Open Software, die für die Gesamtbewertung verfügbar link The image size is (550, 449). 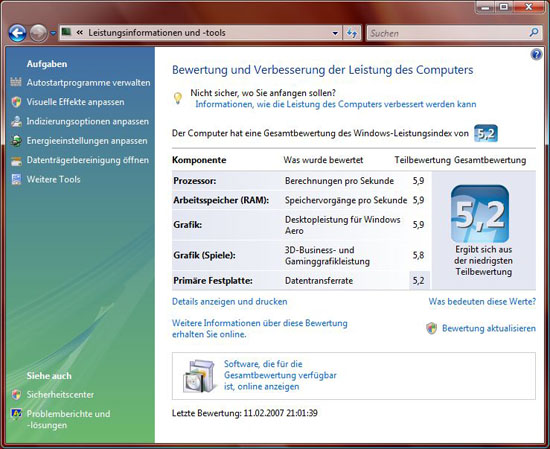pyautogui.click(x=280, y=375)
